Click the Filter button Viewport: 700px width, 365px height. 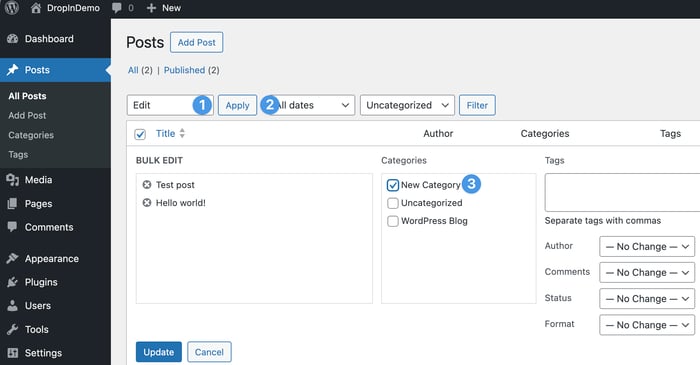(477, 105)
